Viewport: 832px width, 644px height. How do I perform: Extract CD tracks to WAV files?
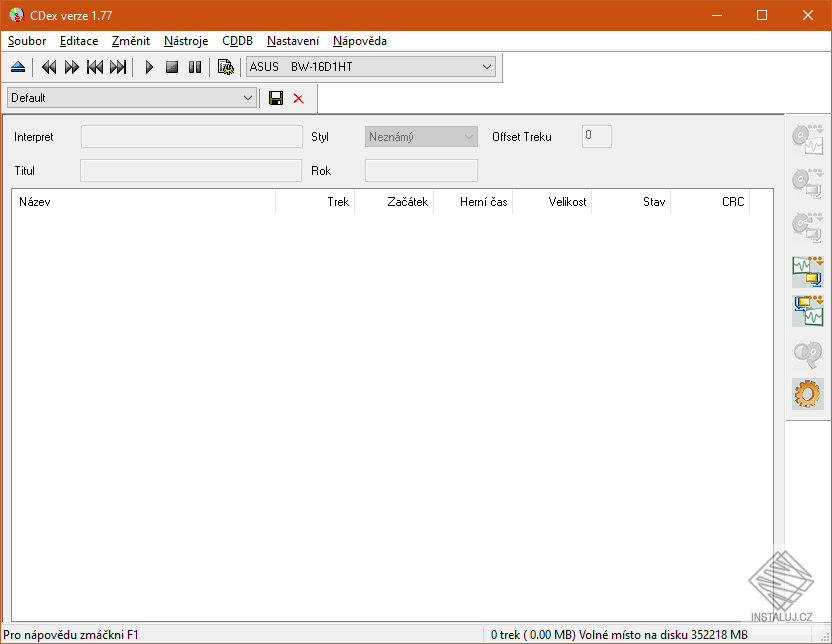click(807, 138)
